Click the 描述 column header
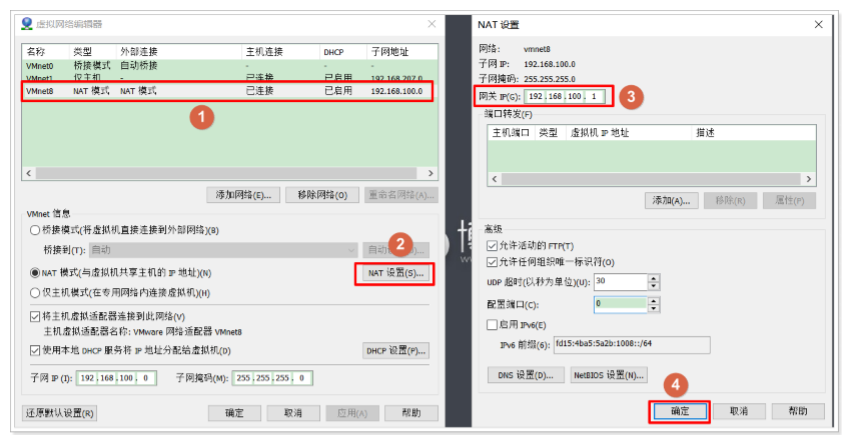This screenshot has height=443, width=845. point(753,133)
